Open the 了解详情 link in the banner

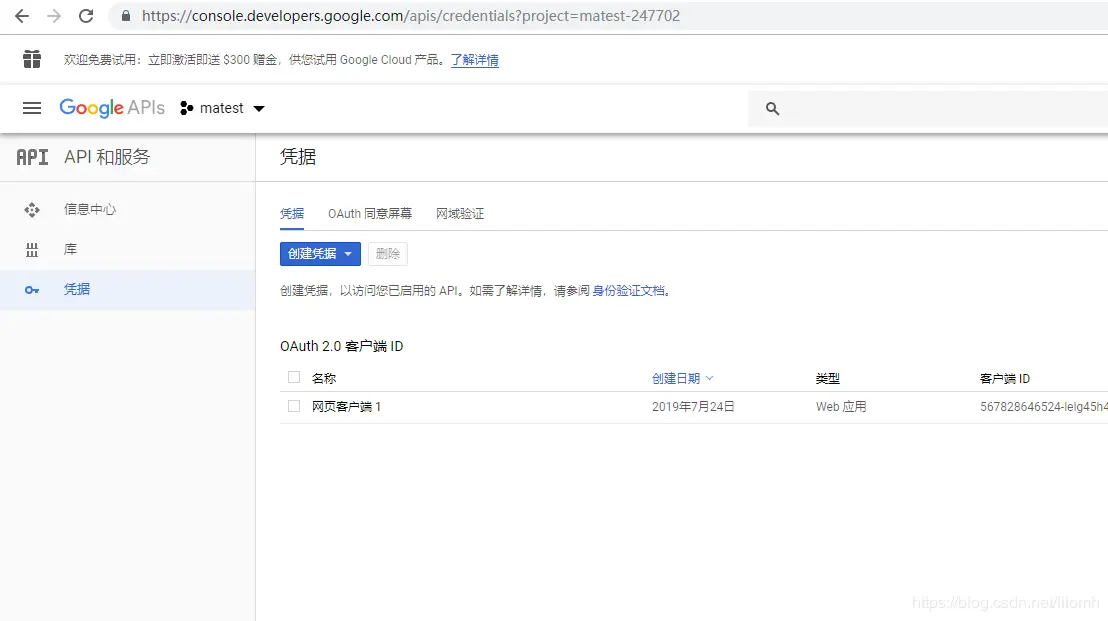click(x=475, y=60)
